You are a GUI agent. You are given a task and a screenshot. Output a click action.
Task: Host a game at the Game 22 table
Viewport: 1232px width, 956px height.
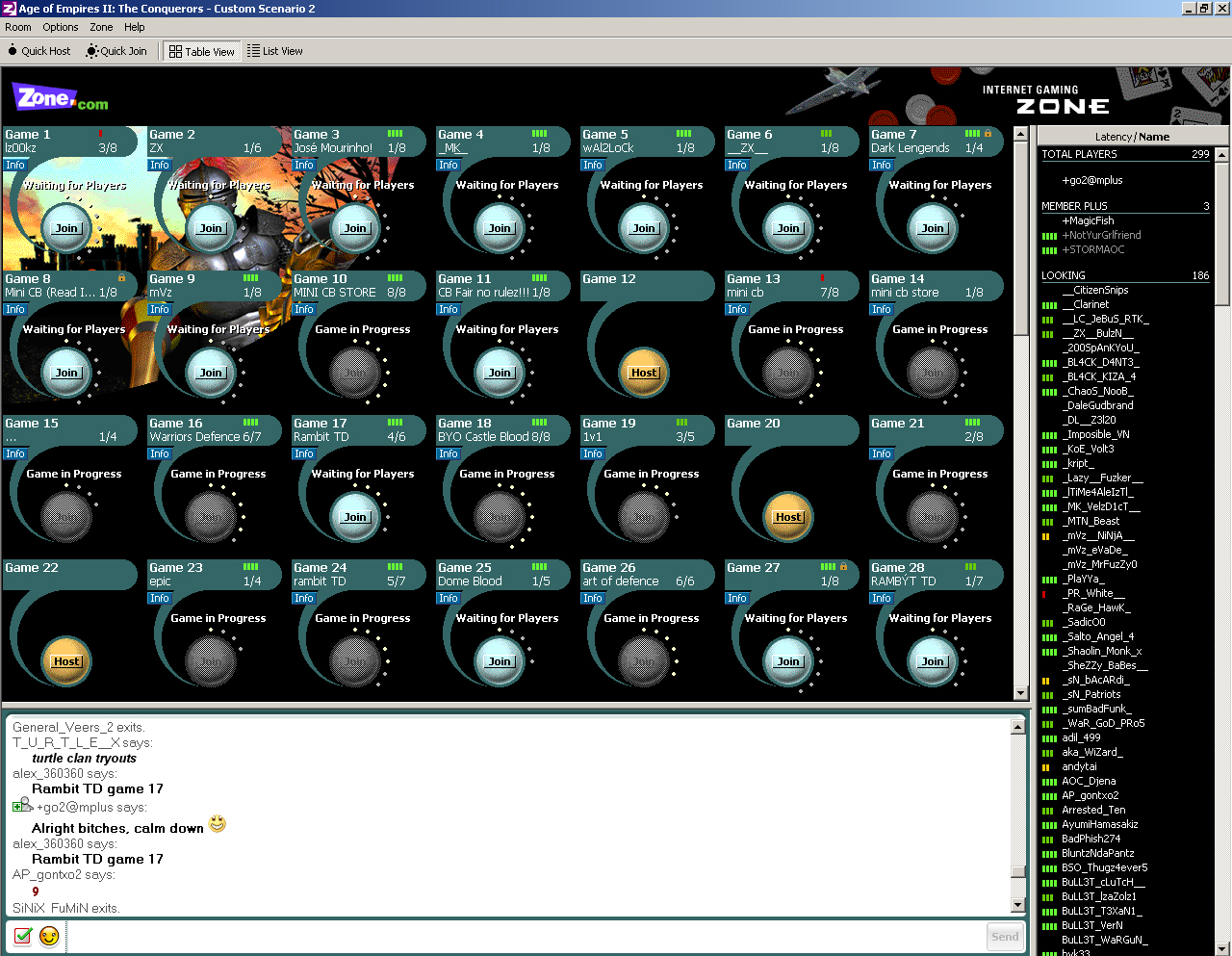pyautogui.click(x=66, y=661)
